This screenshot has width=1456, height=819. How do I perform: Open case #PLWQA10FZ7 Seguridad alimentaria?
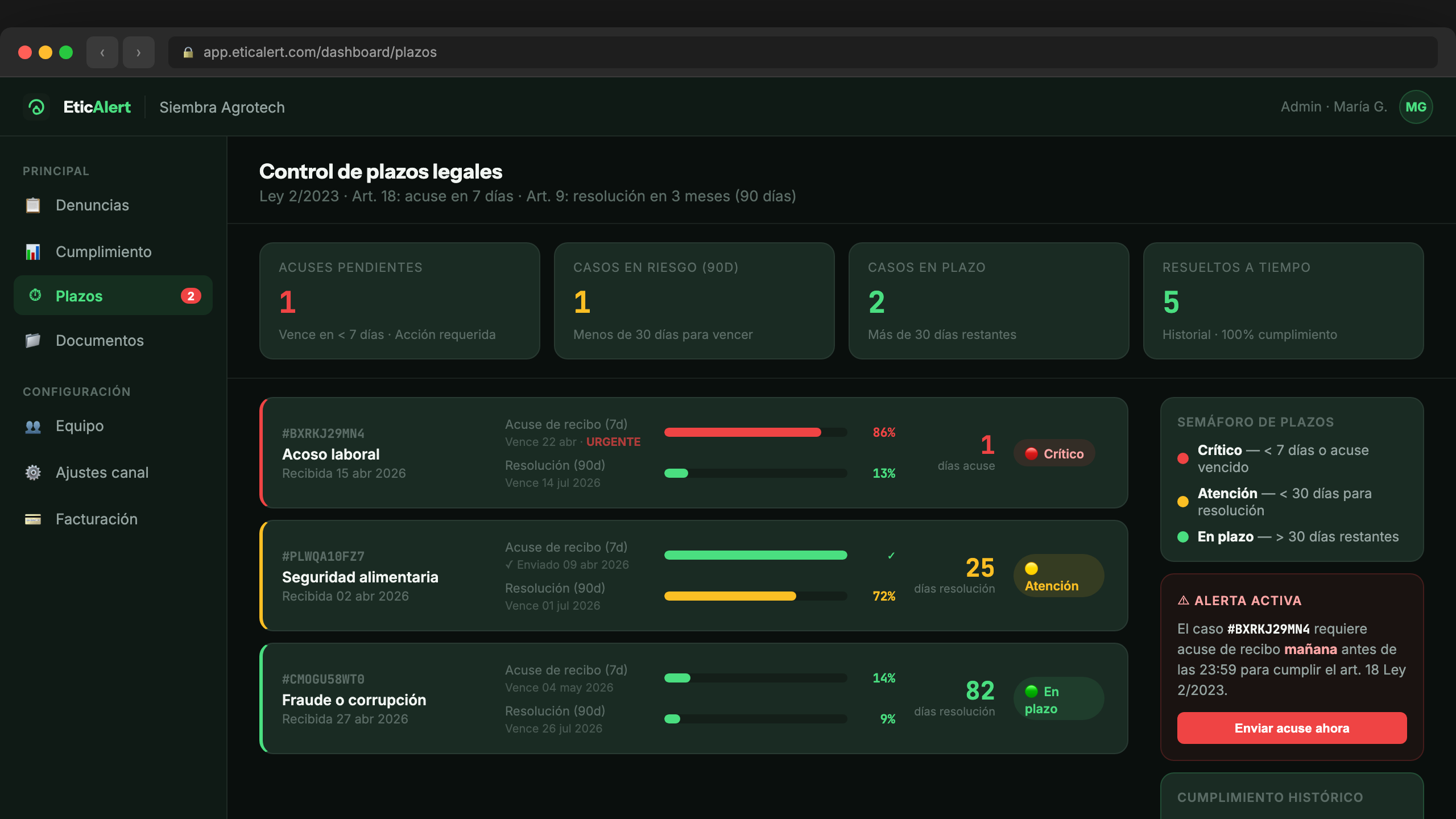click(694, 576)
